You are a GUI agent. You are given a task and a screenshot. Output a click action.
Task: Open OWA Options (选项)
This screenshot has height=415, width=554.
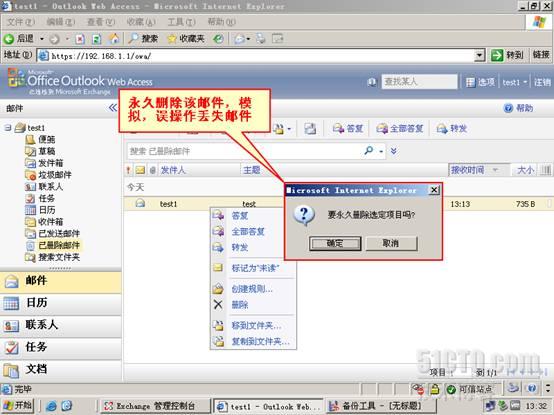coord(480,82)
